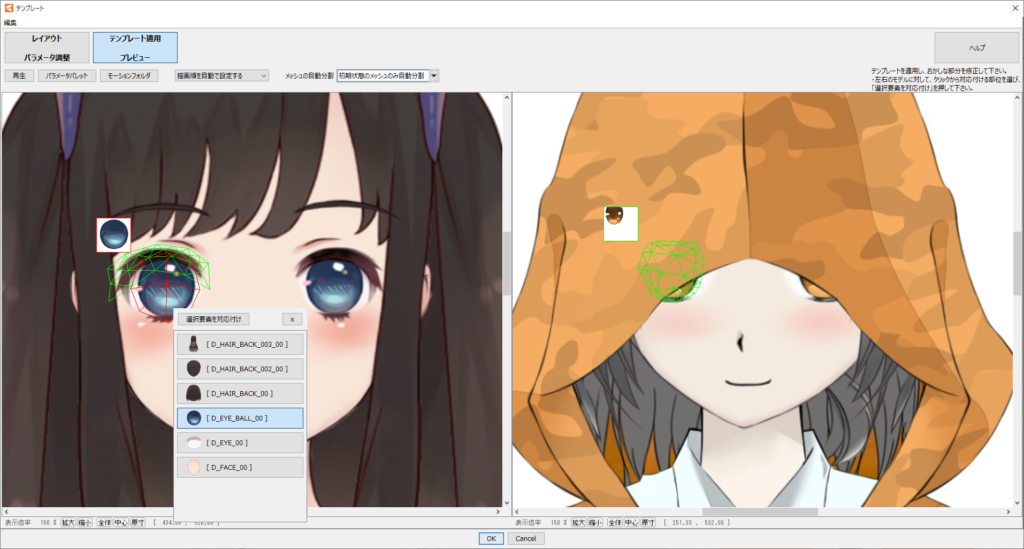Click right view scrollbar down arrow
The height and width of the screenshot is (549, 1024).
pos(1017,503)
